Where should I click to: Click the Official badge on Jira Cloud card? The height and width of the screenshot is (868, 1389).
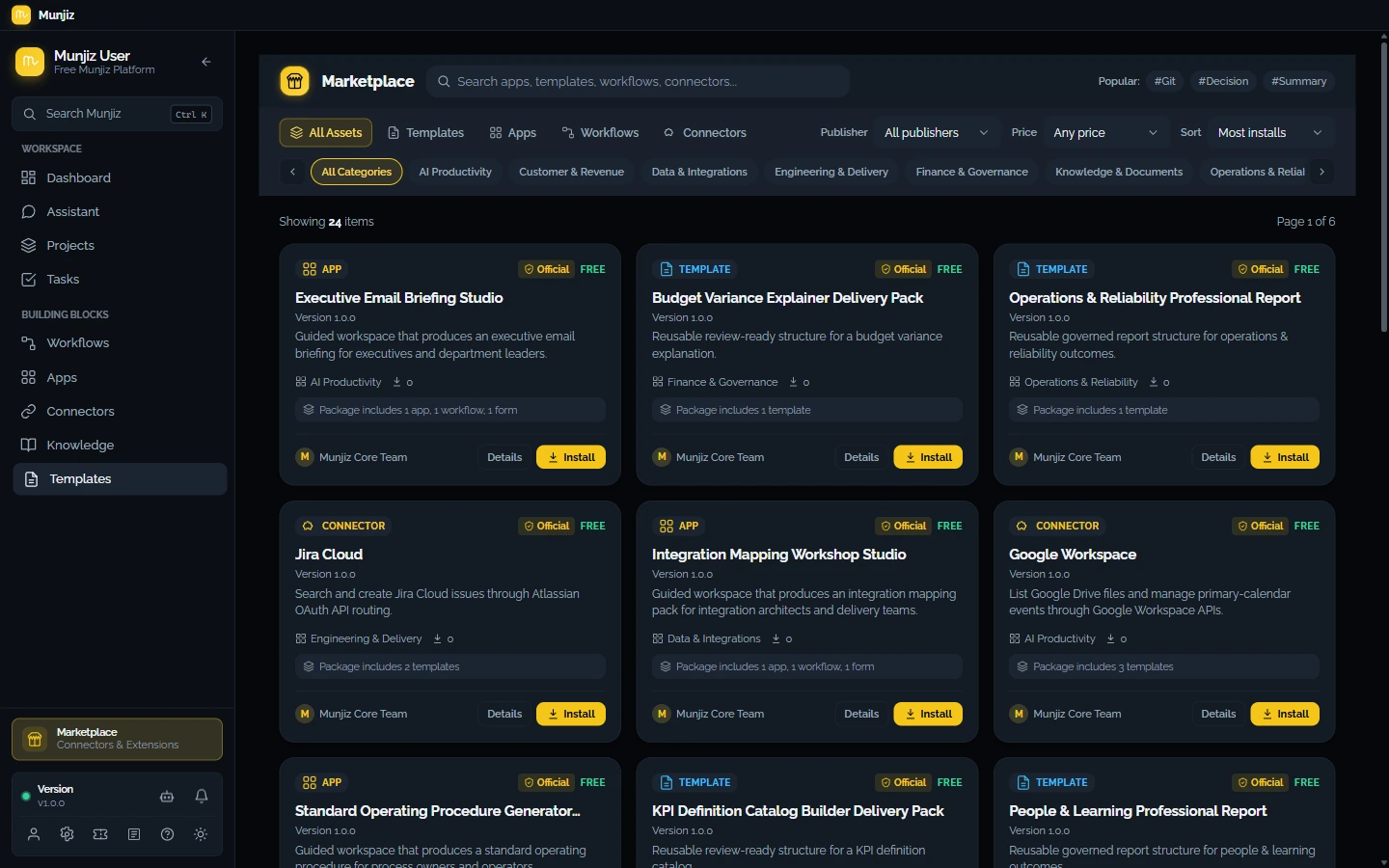pyautogui.click(x=546, y=526)
